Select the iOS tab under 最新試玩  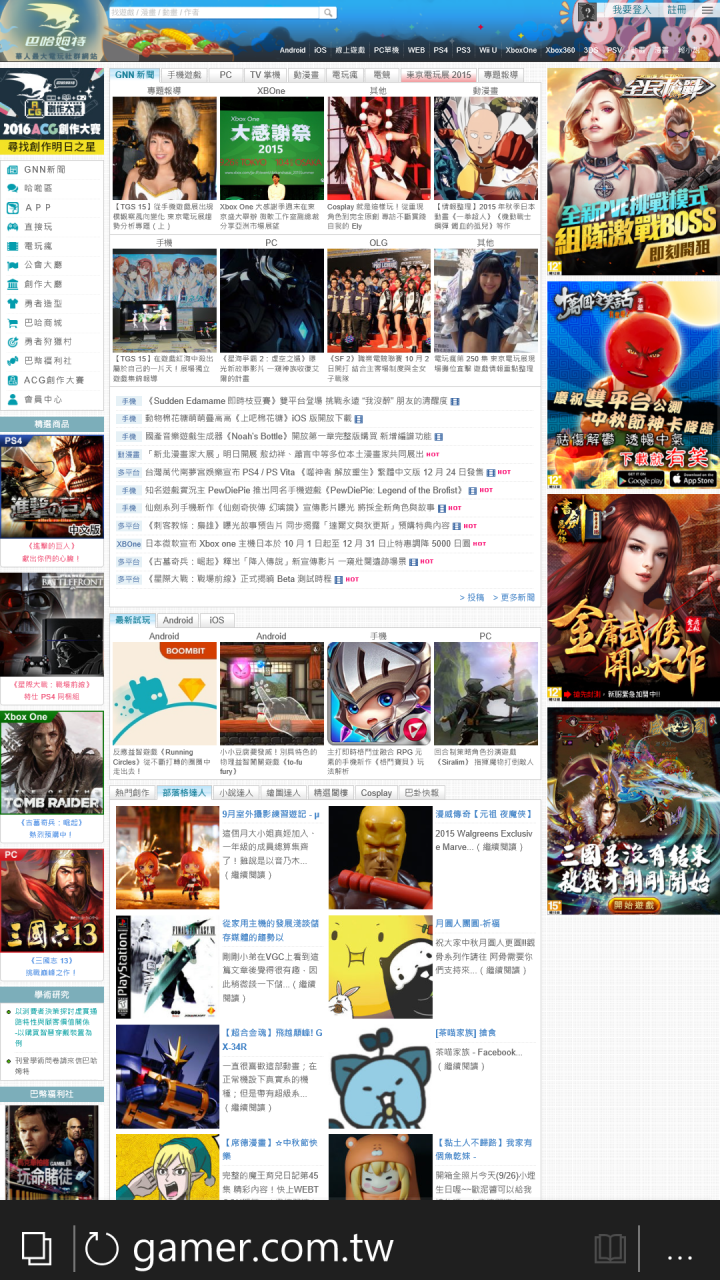(216, 620)
